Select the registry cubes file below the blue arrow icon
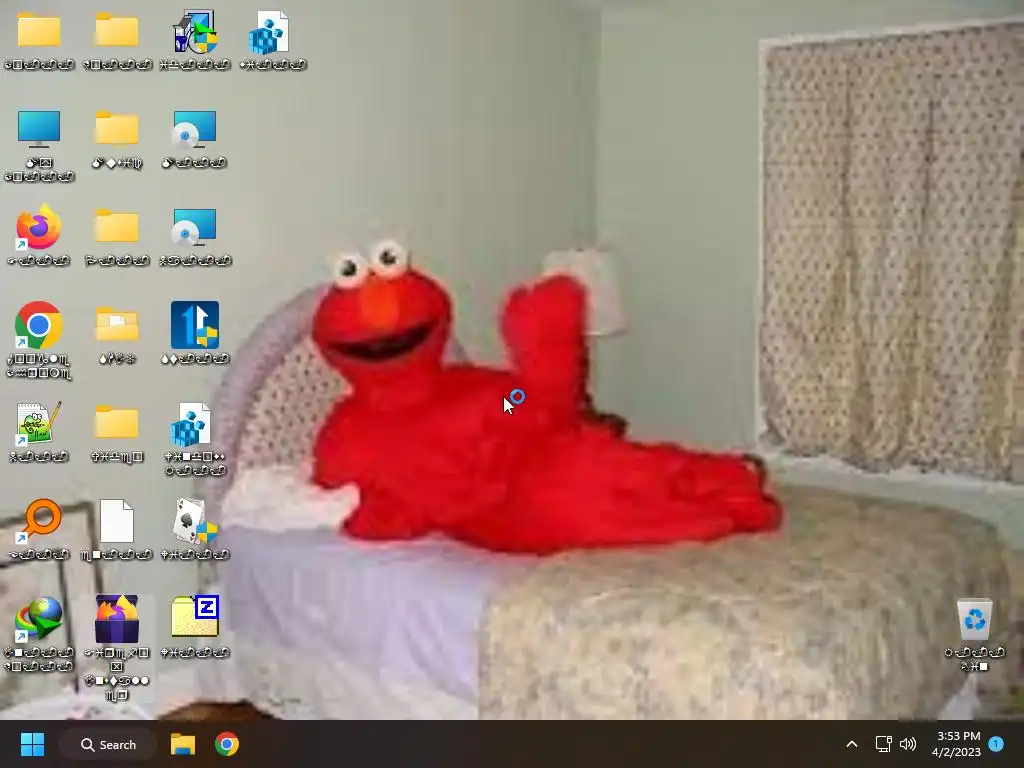Screen dimensions: 1024x768 point(191,424)
